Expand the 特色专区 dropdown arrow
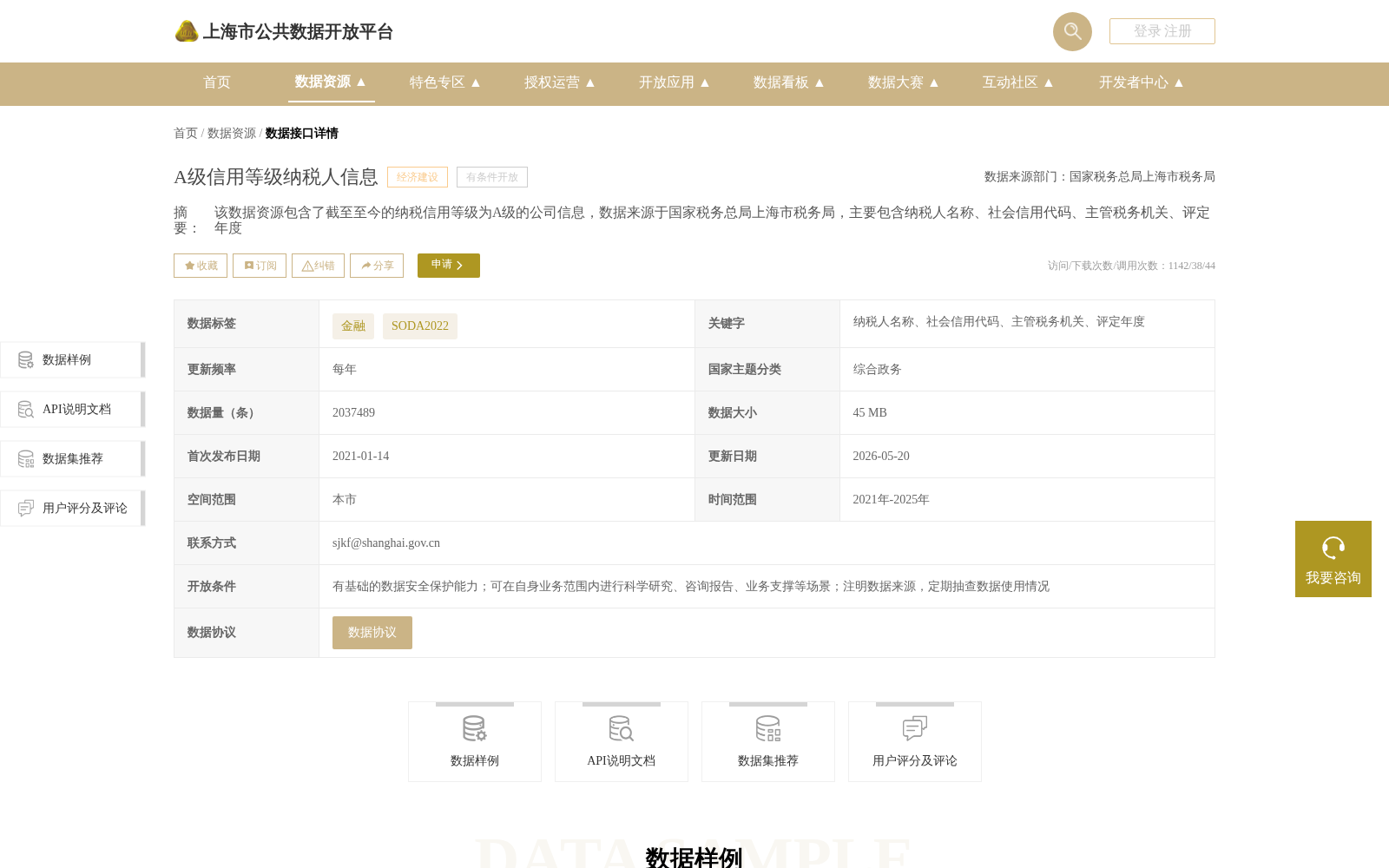The image size is (1389, 868). [476, 82]
